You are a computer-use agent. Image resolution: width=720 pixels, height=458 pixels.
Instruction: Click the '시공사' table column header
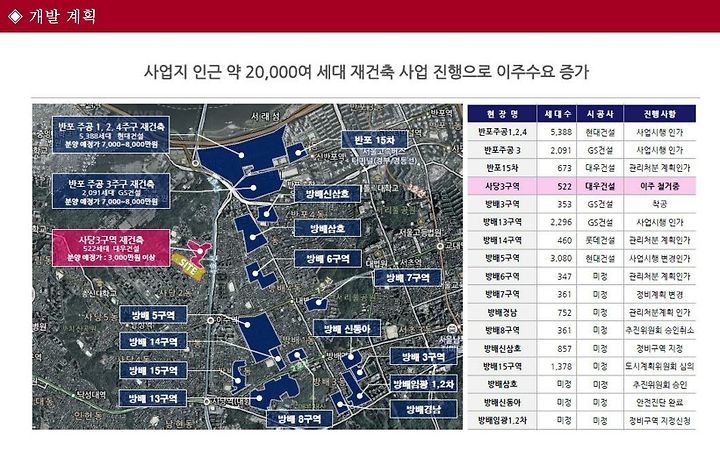600,113
